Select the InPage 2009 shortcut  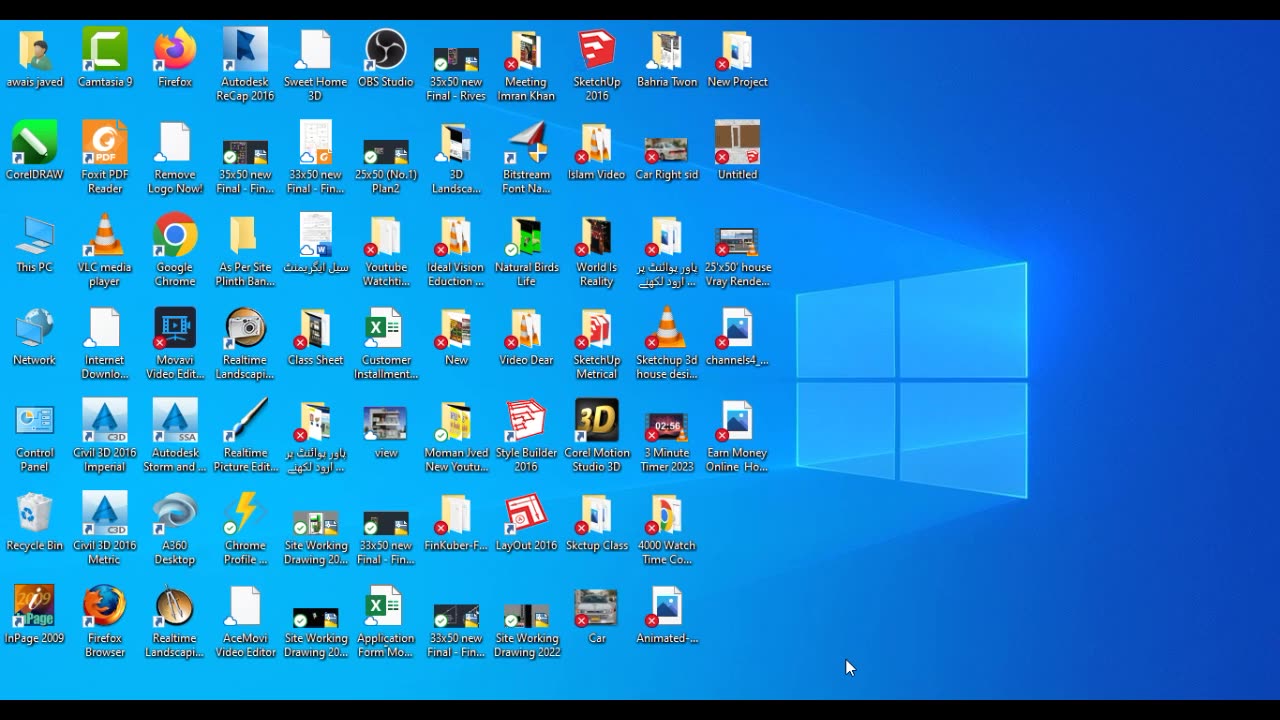coord(35,607)
